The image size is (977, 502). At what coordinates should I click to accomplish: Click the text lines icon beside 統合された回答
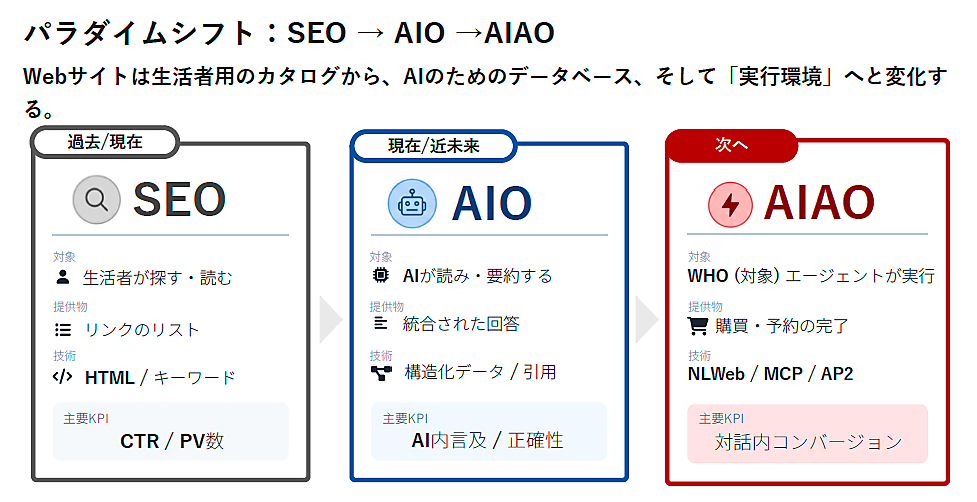380,323
